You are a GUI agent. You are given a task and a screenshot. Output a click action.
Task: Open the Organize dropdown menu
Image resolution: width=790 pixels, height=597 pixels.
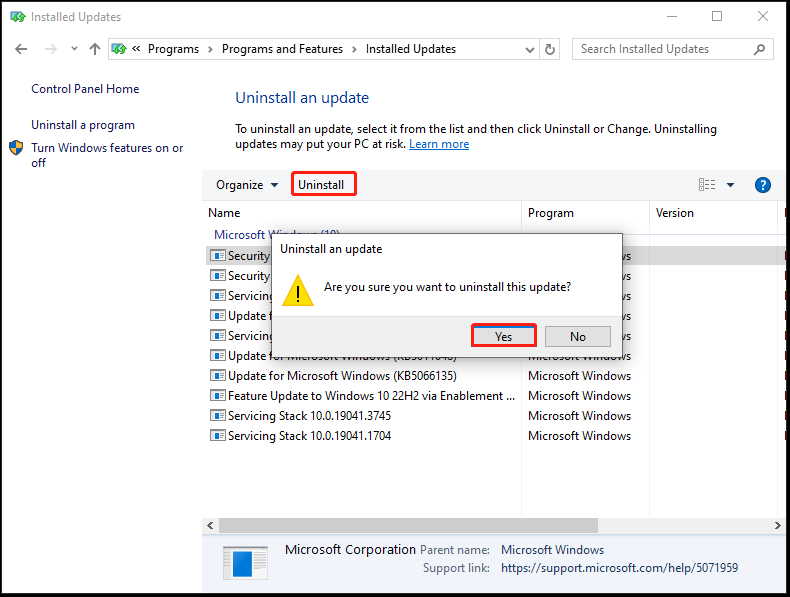coord(247,185)
